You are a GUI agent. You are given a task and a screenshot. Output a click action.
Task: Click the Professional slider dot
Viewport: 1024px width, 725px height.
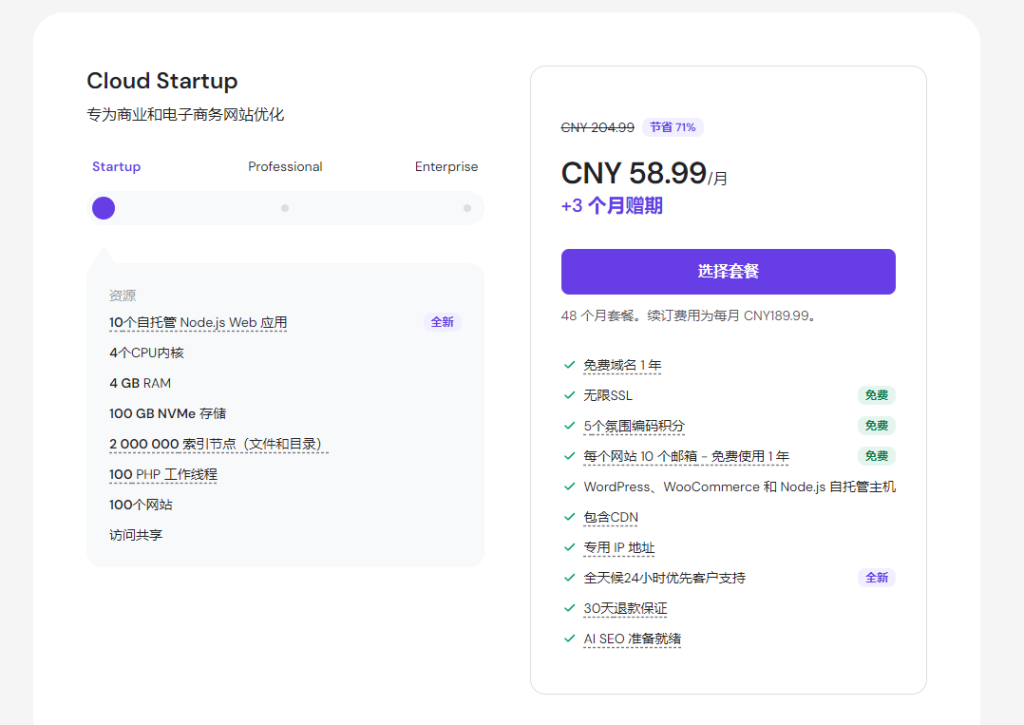[x=285, y=208]
